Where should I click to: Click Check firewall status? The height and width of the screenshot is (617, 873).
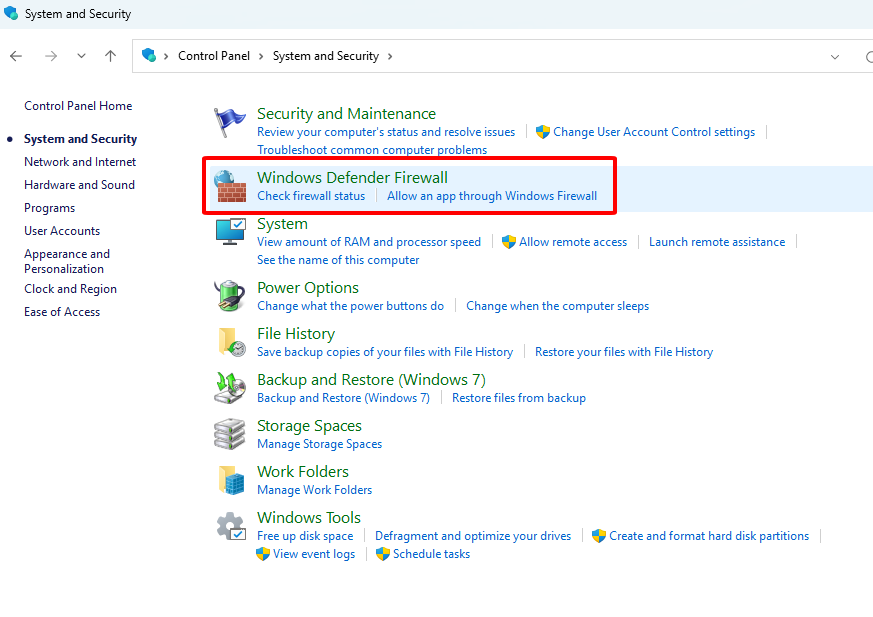point(311,196)
